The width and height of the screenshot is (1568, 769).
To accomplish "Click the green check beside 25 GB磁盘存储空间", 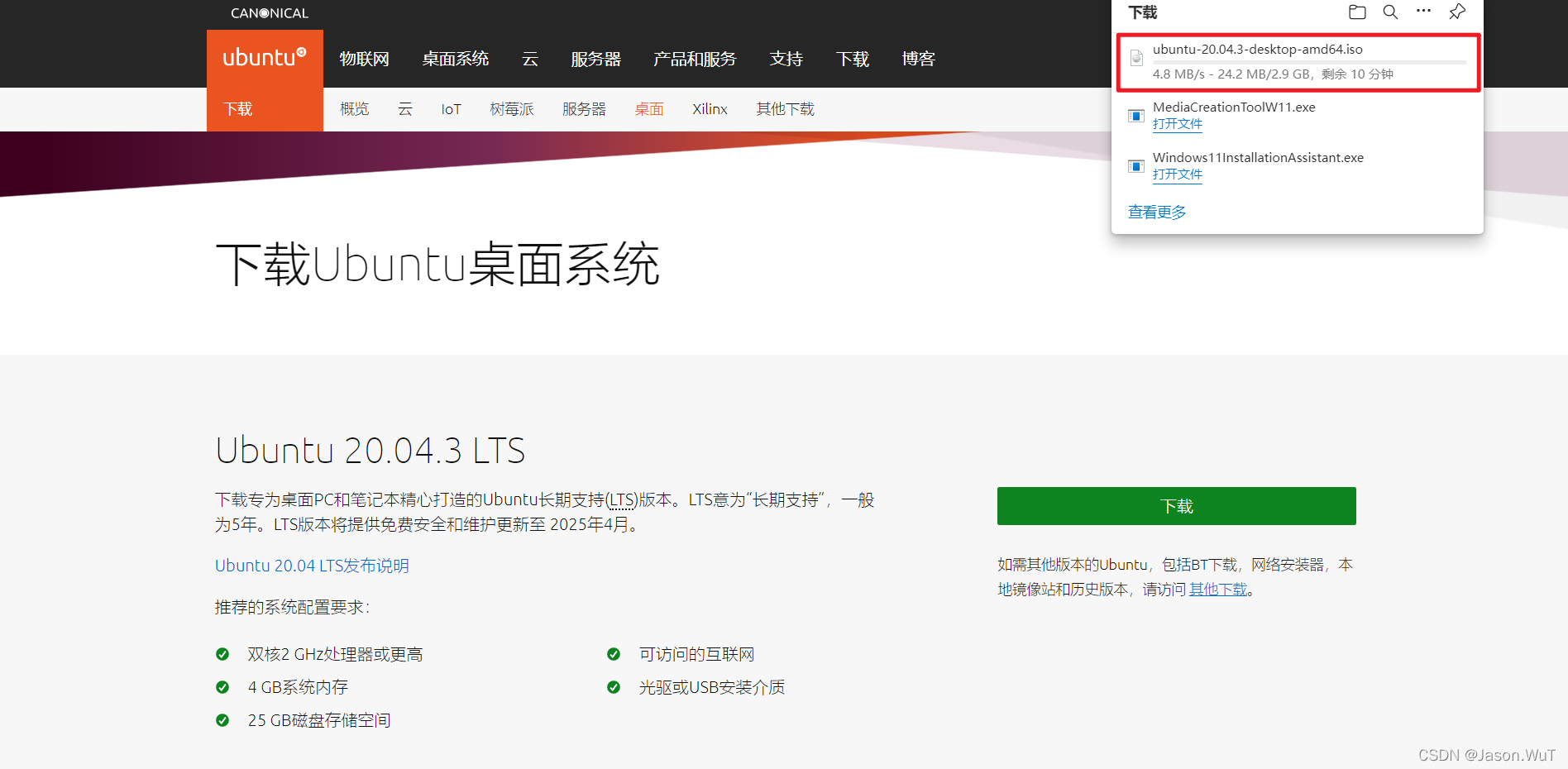I will 222,720.
